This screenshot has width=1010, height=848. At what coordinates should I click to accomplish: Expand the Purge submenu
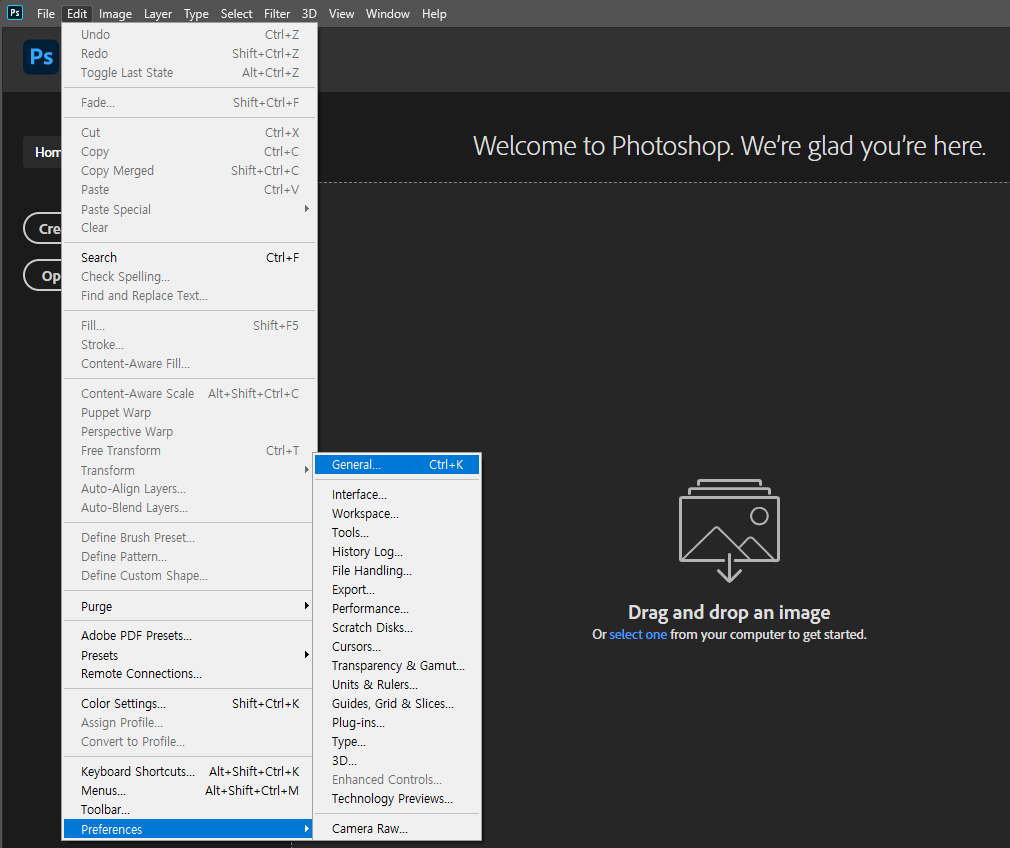click(189, 606)
